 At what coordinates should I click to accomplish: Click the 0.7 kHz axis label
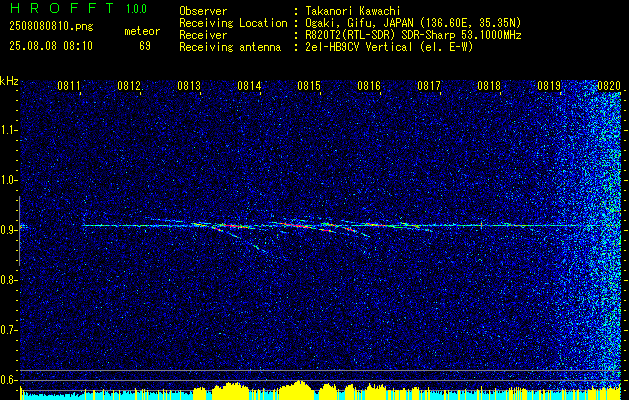click(x=9, y=330)
